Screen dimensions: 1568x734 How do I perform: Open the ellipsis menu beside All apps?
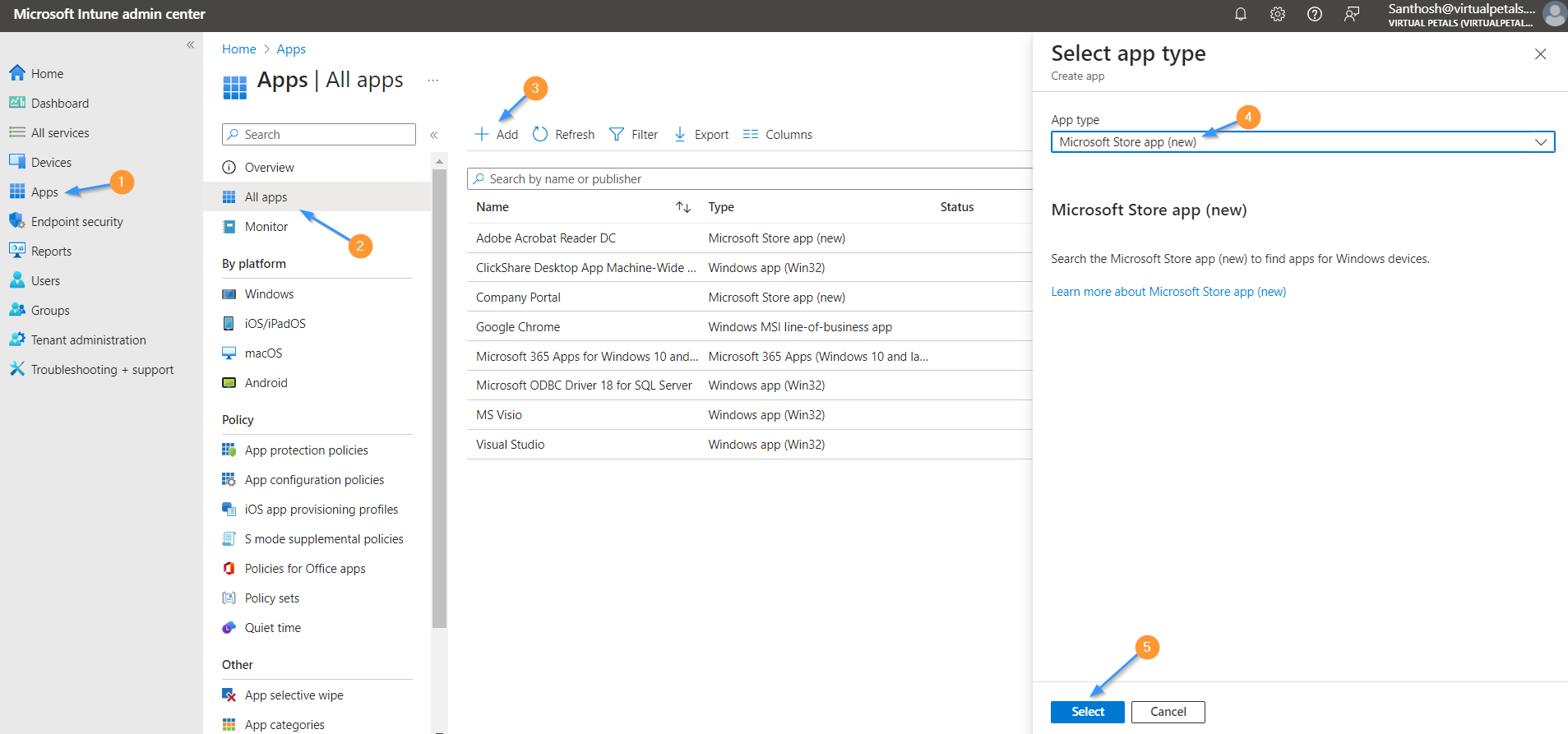[433, 81]
